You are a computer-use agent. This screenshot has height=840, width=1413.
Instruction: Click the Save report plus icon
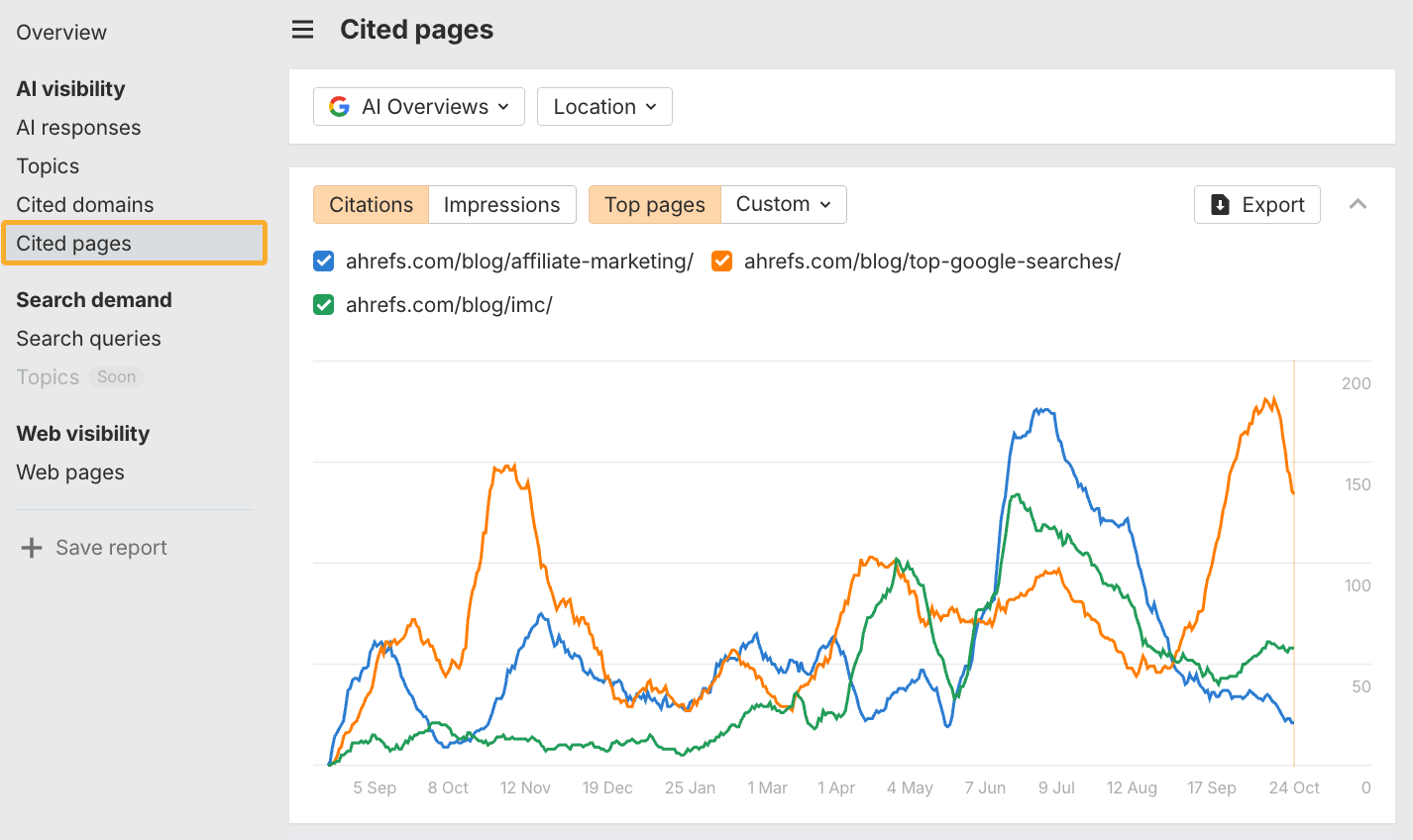(32, 547)
